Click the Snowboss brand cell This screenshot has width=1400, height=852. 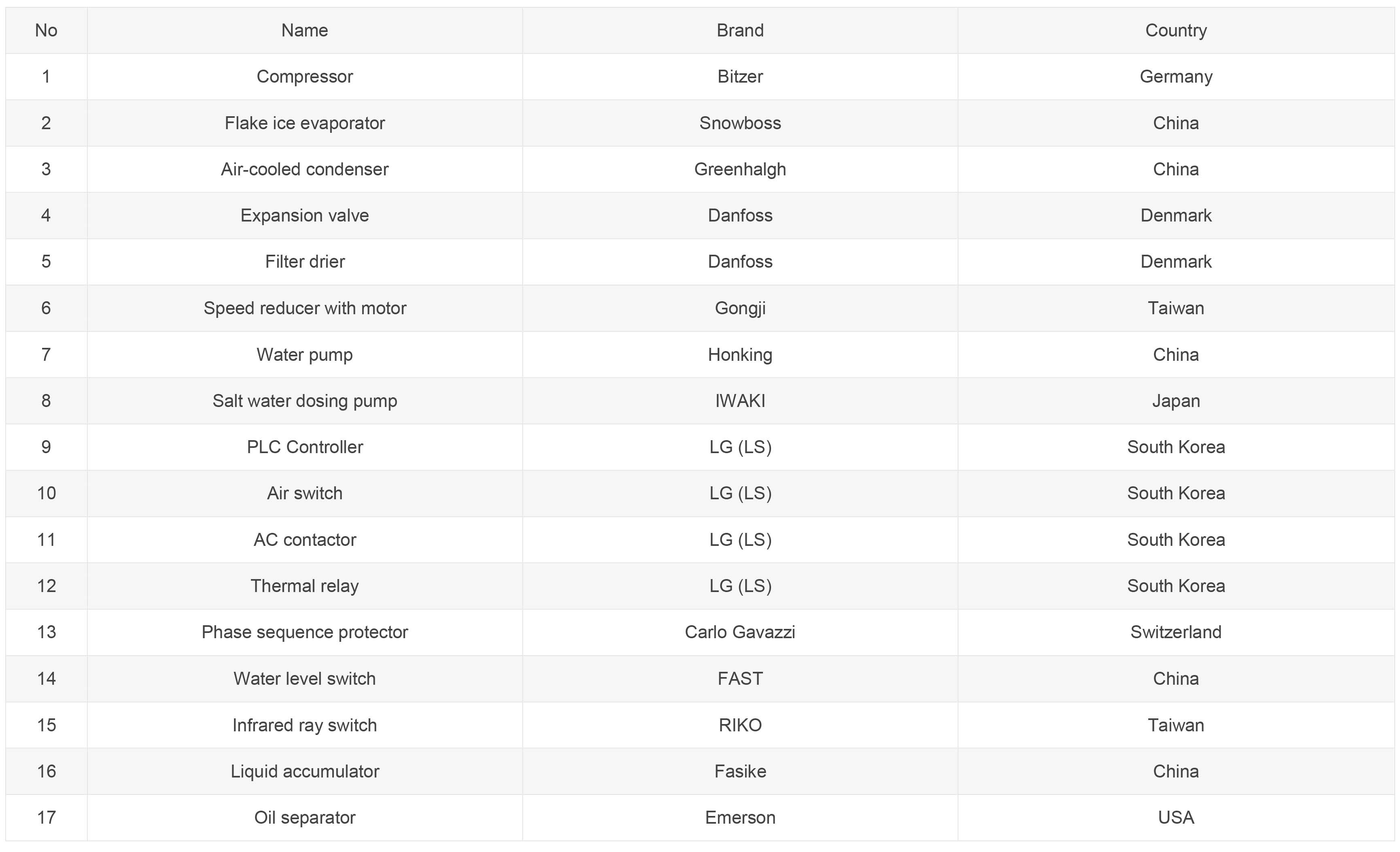(740, 123)
